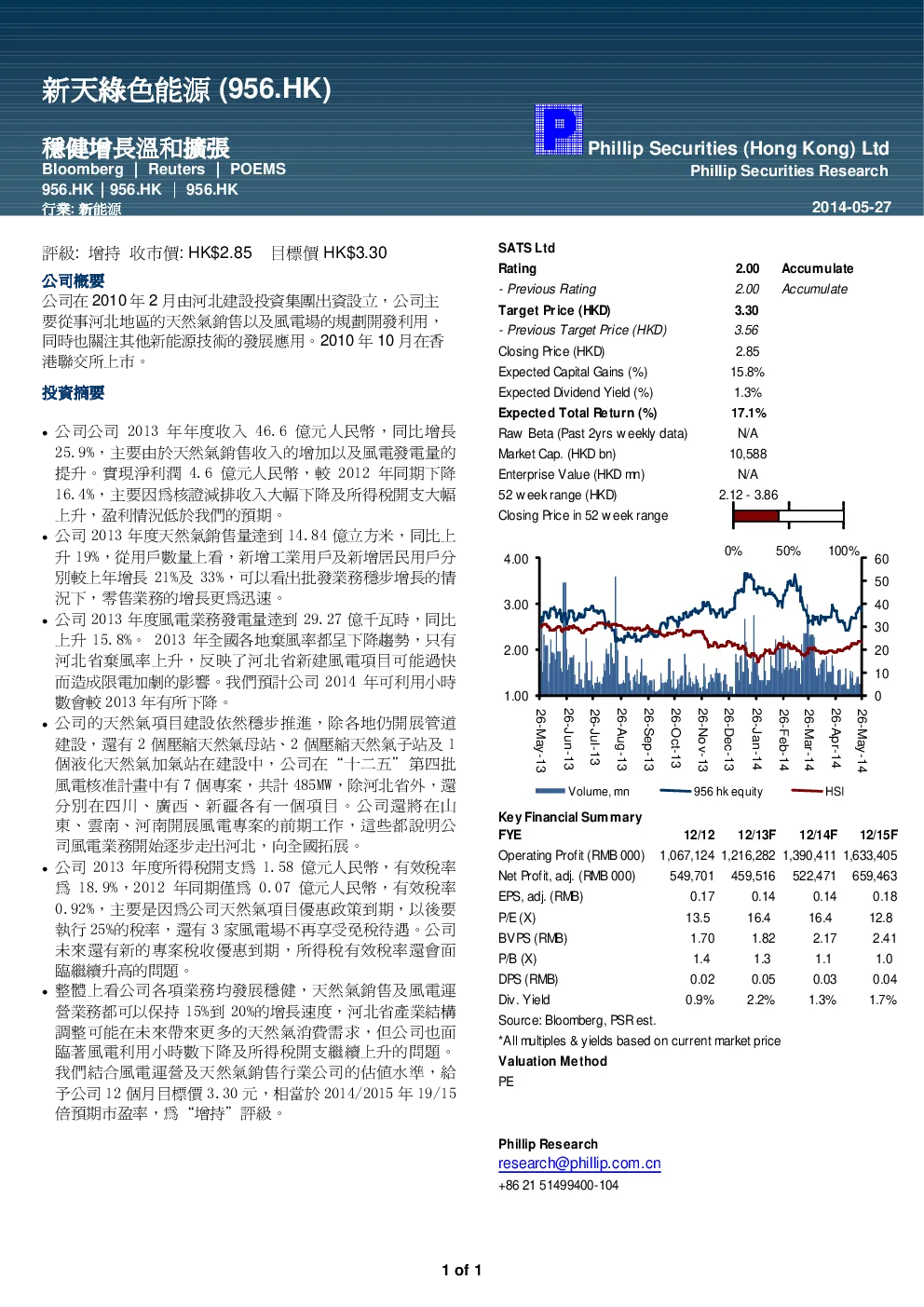Click the 'Expected Capital Gains (%)' label

tap(573, 372)
